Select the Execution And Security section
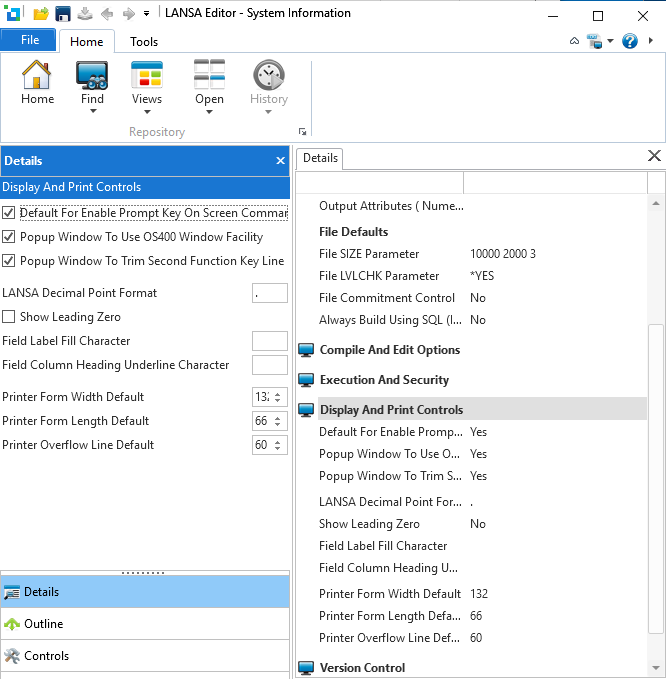 (384, 380)
